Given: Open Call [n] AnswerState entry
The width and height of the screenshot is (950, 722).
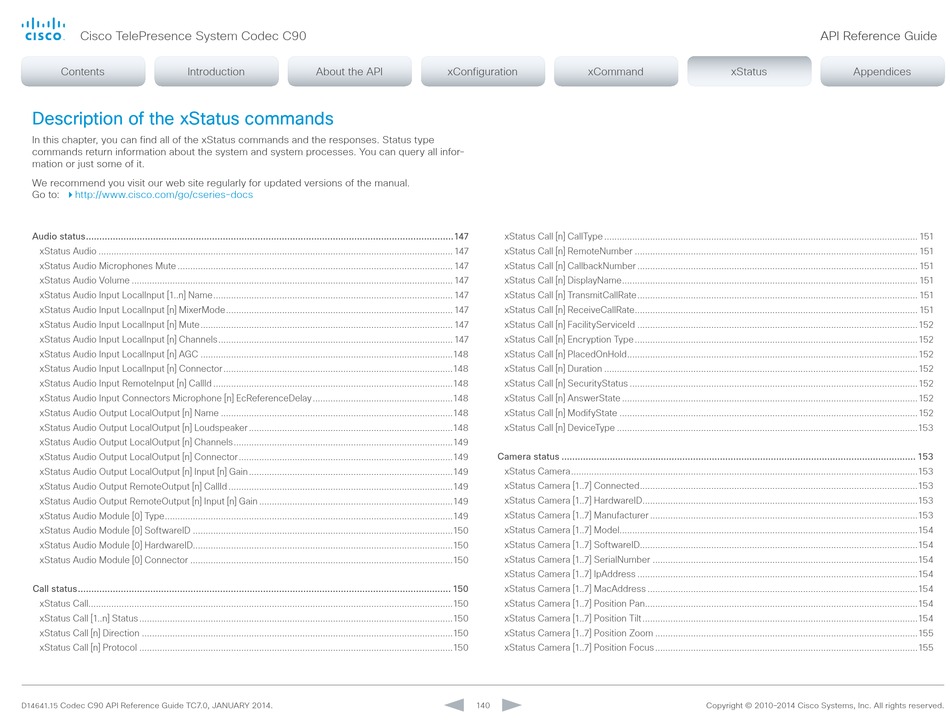Looking at the screenshot, I should (x=719, y=398).
